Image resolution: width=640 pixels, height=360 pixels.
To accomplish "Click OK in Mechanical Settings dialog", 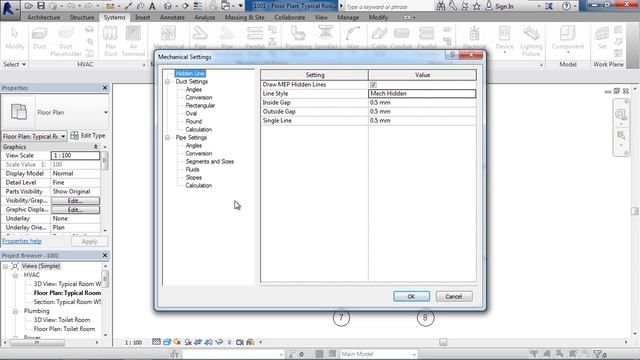I will coord(411,296).
